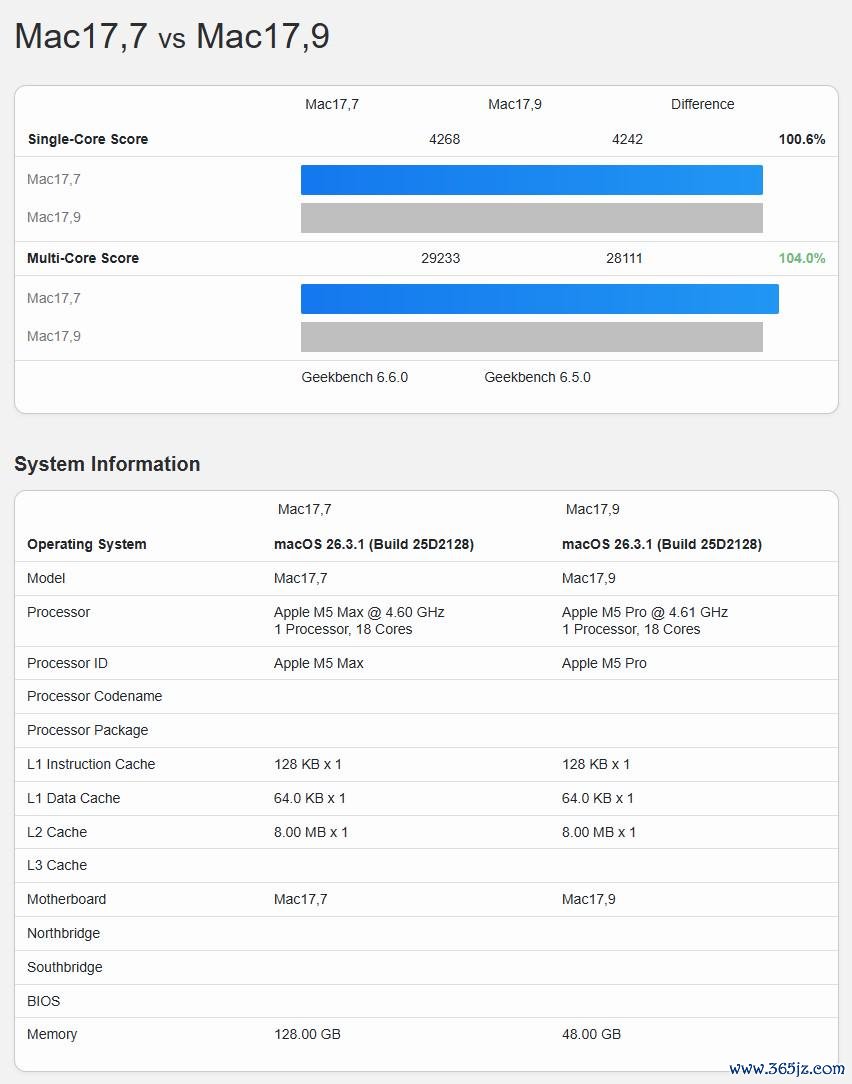This screenshot has height=1084, width=852.
Task: Click the Operating System row label
Action: click(86, 544)
